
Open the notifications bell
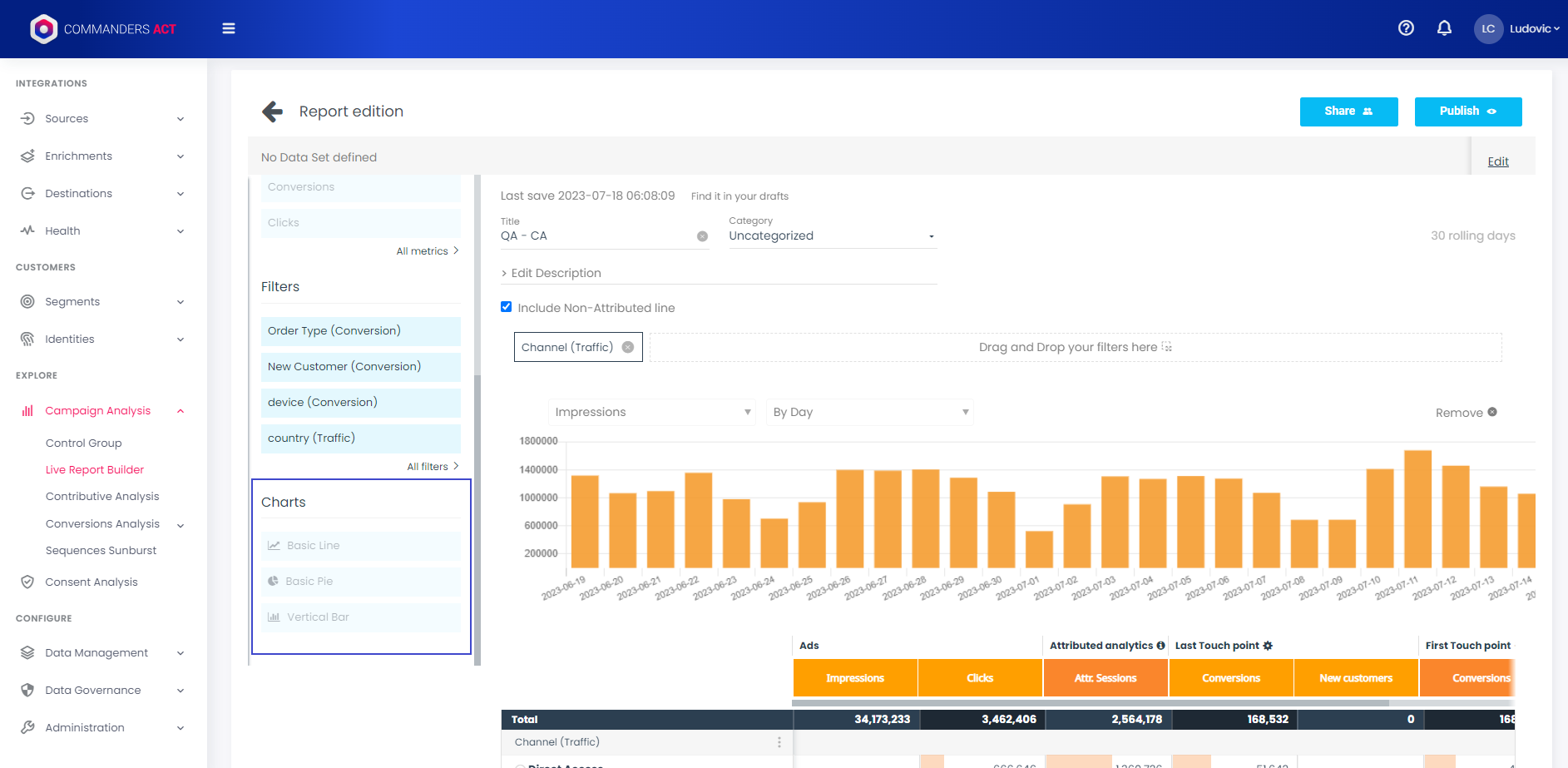[x=1444, y=28]
